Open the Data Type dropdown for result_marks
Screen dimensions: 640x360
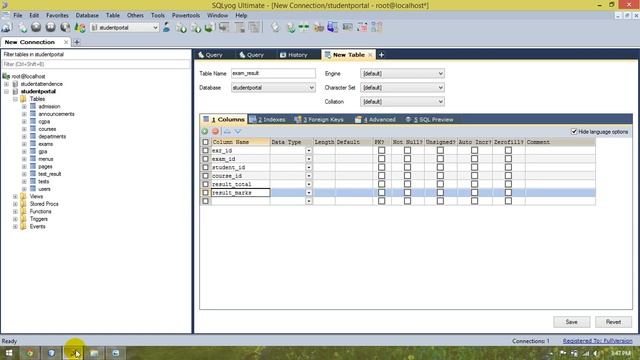(x=309, y=193)
